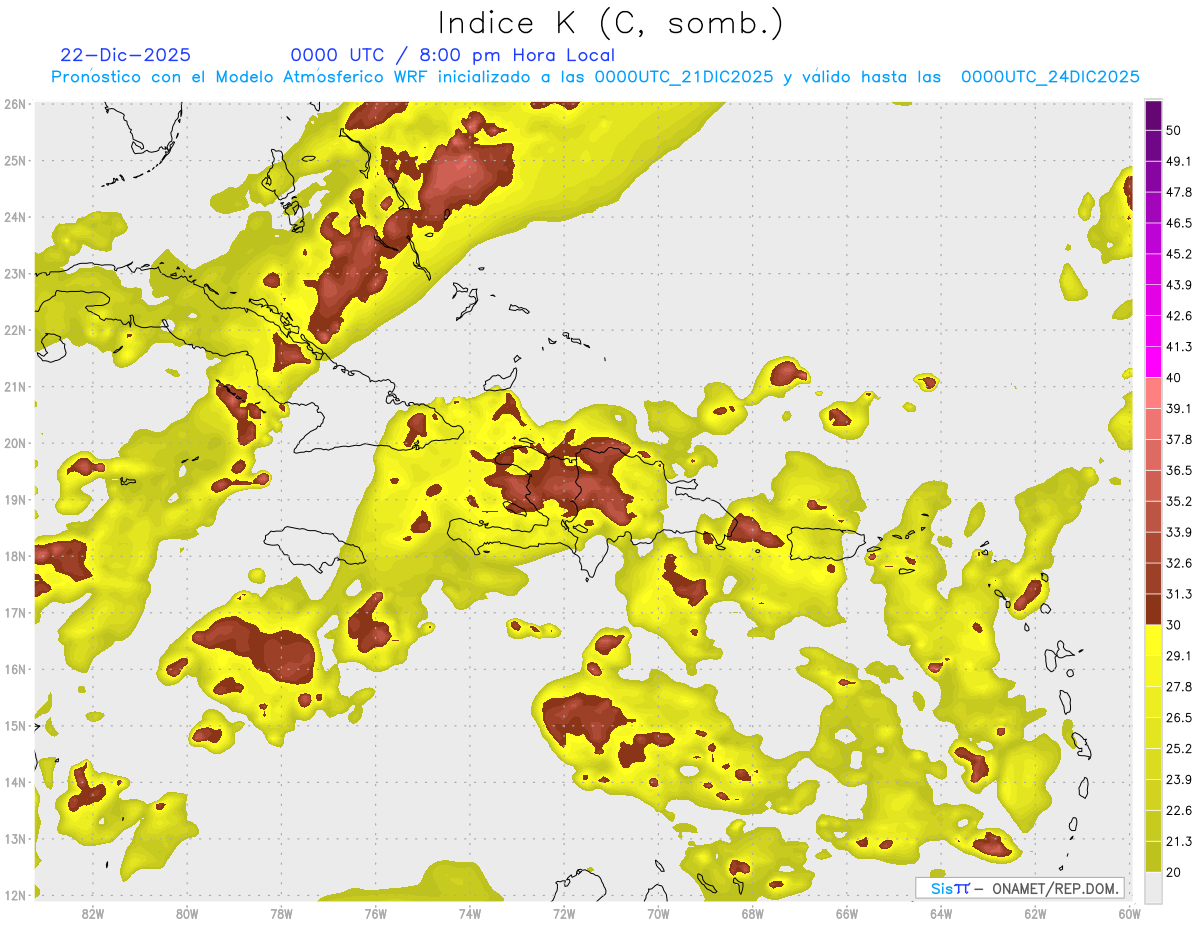The width and height of the screenshot is (1200, 927).
Task: Click the "45.2" colorbar value
Action: (1178, 254)
